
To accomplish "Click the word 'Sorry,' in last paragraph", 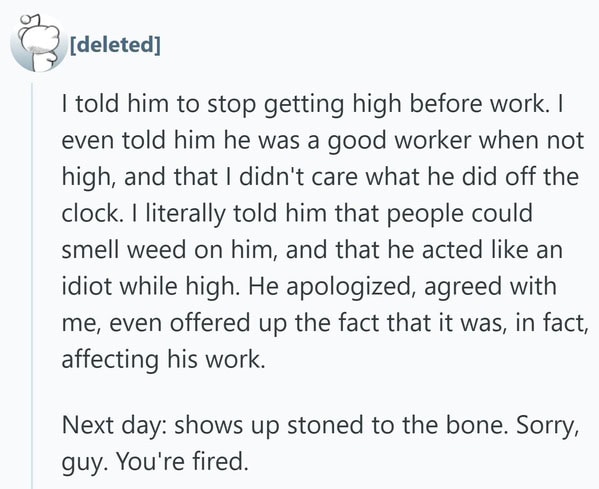I will pos(547,425).
